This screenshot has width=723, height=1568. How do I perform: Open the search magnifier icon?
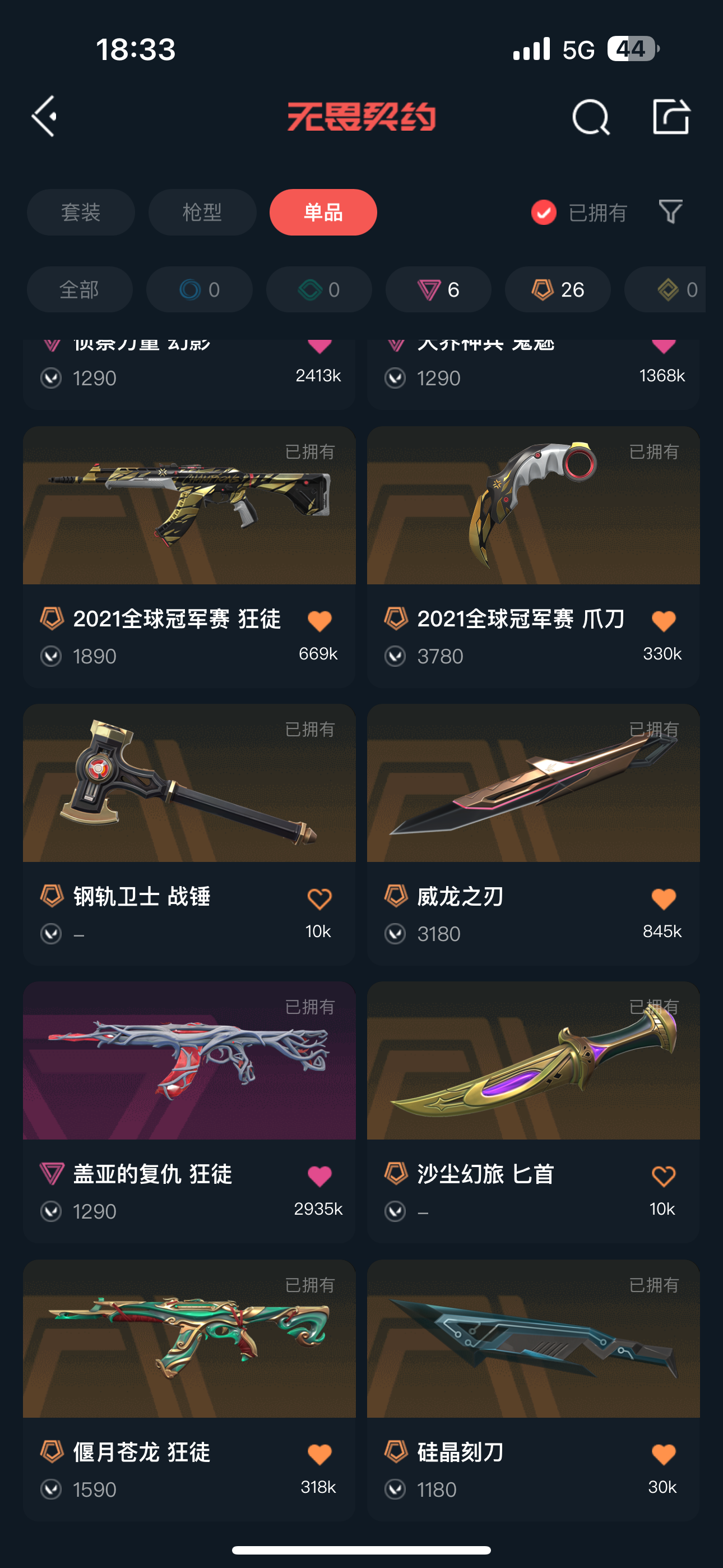pos(591,117)
